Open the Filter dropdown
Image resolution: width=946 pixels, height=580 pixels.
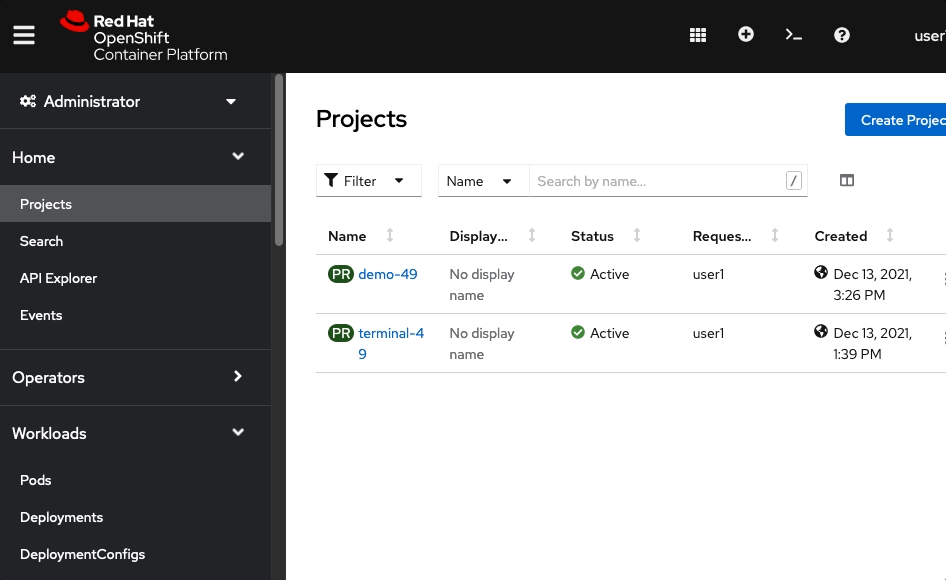[369, 180]
